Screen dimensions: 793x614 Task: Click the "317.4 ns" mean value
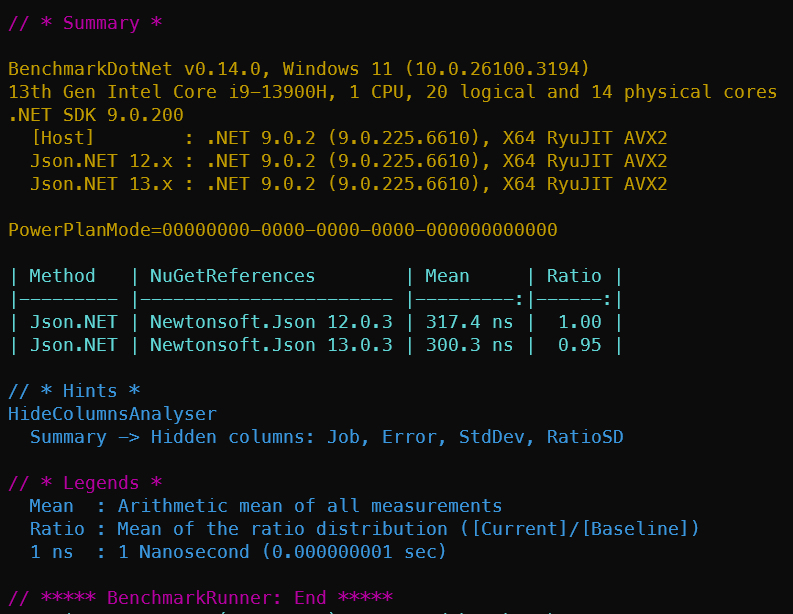point(469,322)
